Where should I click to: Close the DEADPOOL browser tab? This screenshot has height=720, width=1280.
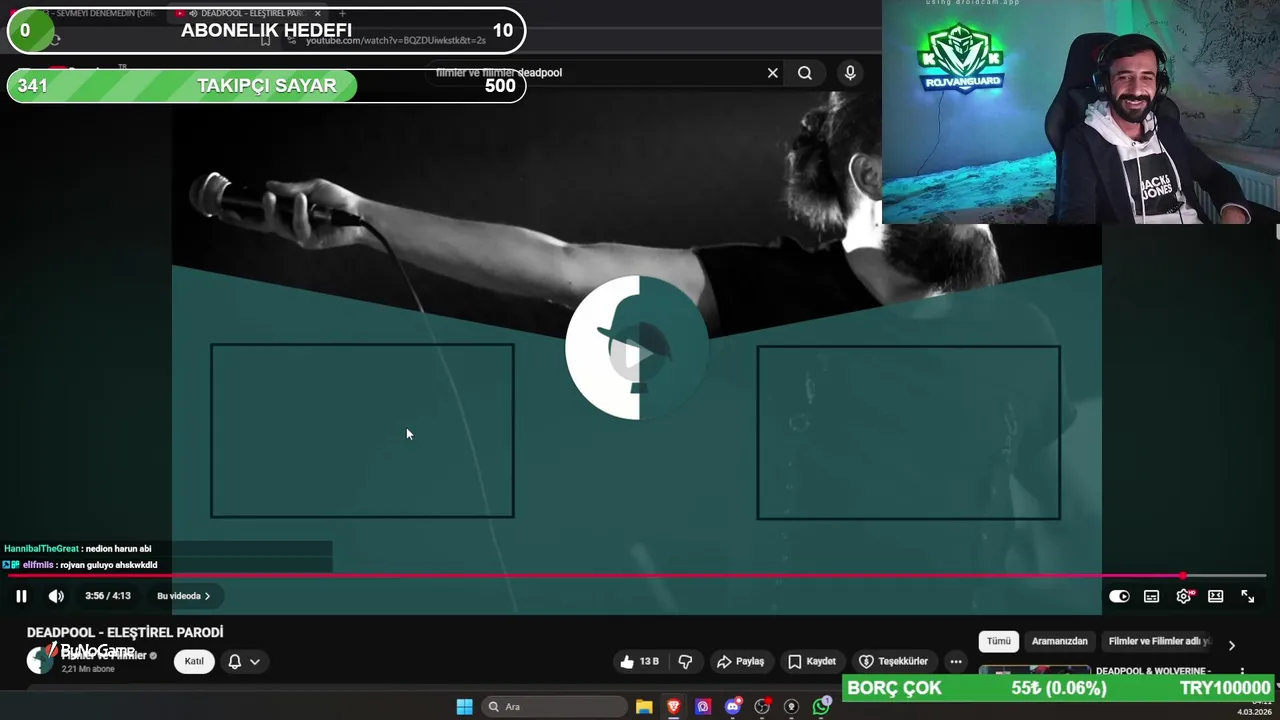coord(317,13)
